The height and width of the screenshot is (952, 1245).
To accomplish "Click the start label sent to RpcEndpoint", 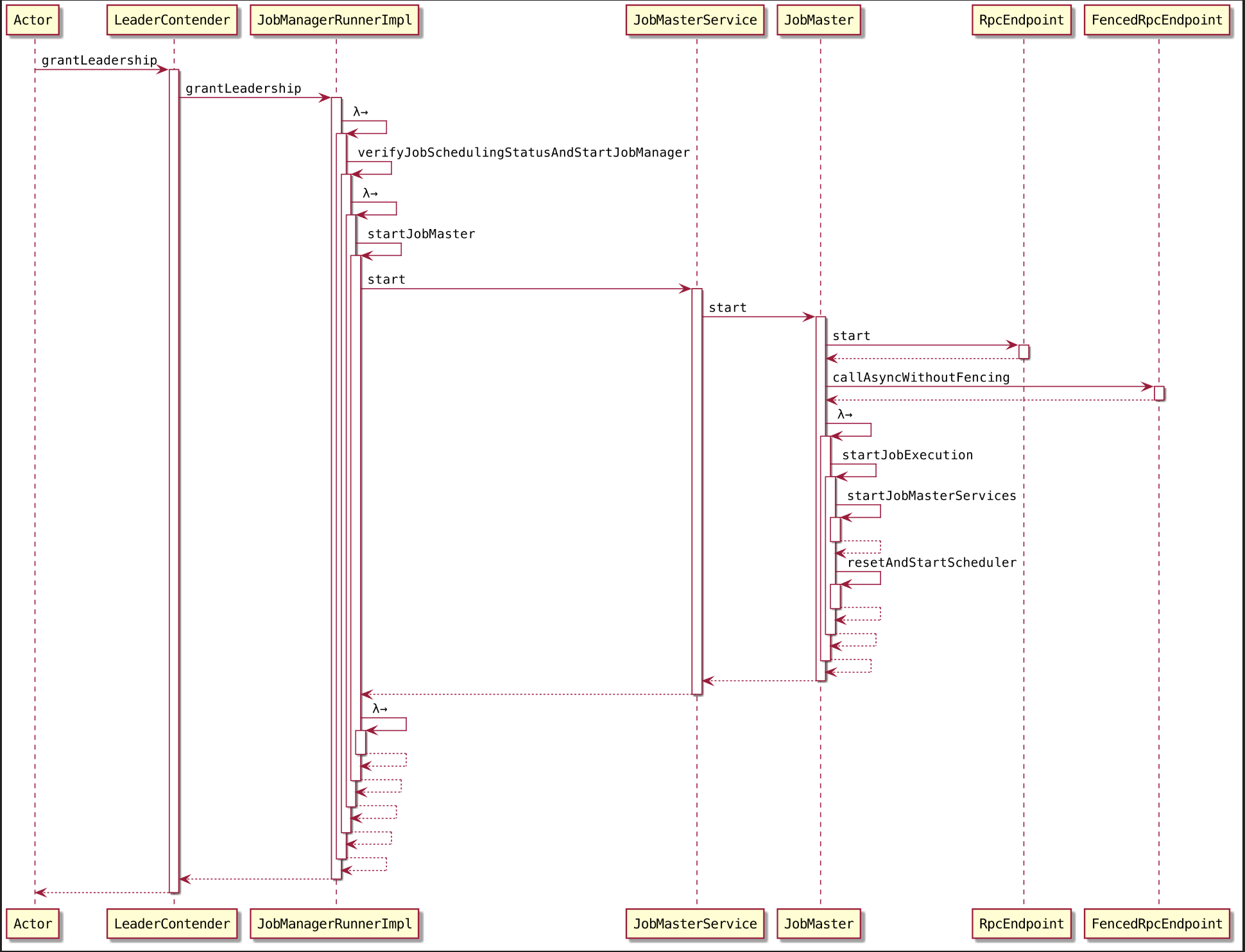I will click(x=852, y=336).
